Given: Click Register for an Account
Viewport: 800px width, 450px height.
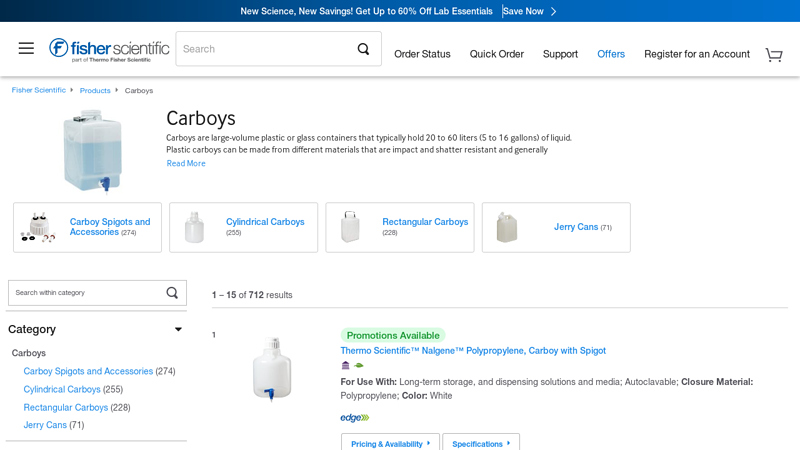Looking at the screenshot, I should pyautogui.click(x=697, y=54).
